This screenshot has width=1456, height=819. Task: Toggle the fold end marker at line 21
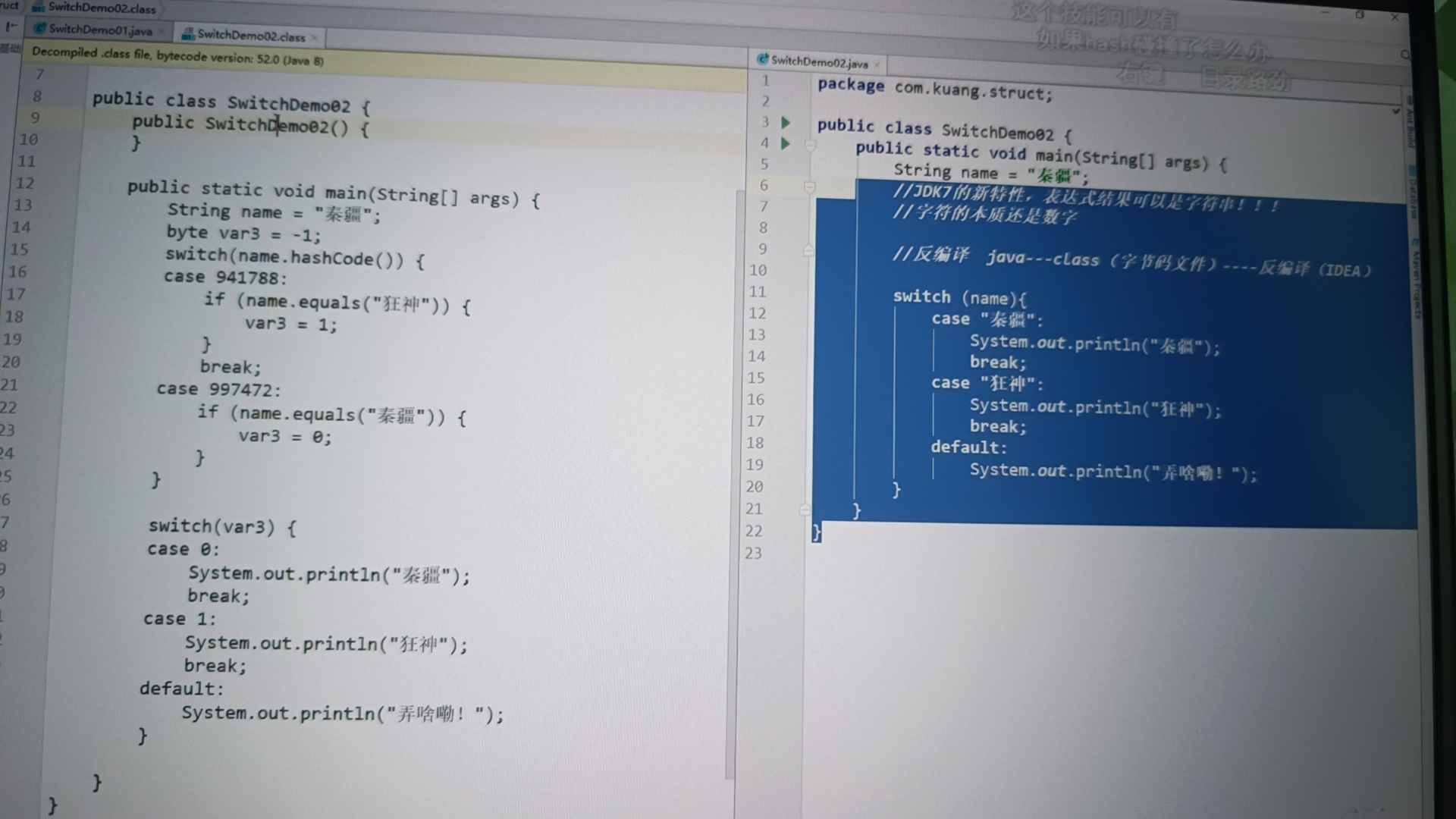click(805, 510)
